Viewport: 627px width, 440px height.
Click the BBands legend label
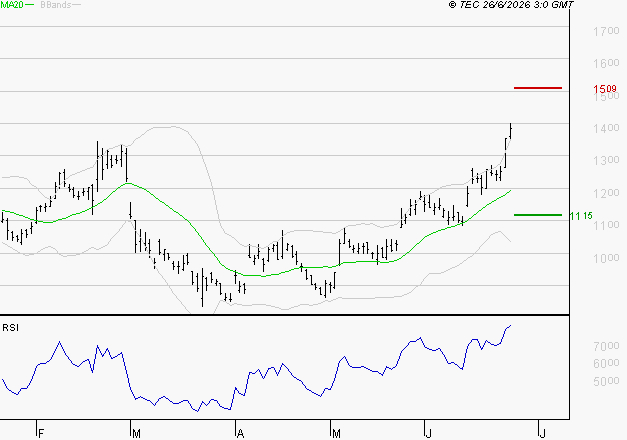point(56,4)
